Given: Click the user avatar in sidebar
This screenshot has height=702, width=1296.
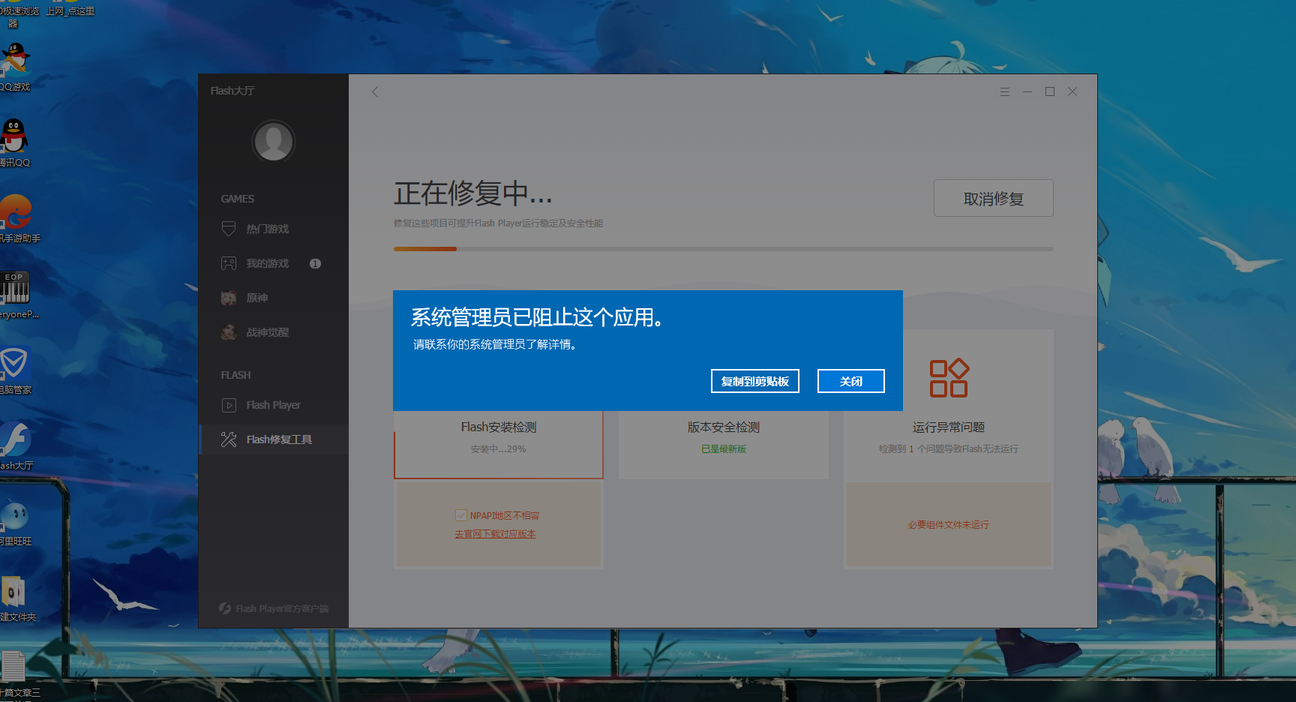Looking at the screenshot, I should (273, 141).
